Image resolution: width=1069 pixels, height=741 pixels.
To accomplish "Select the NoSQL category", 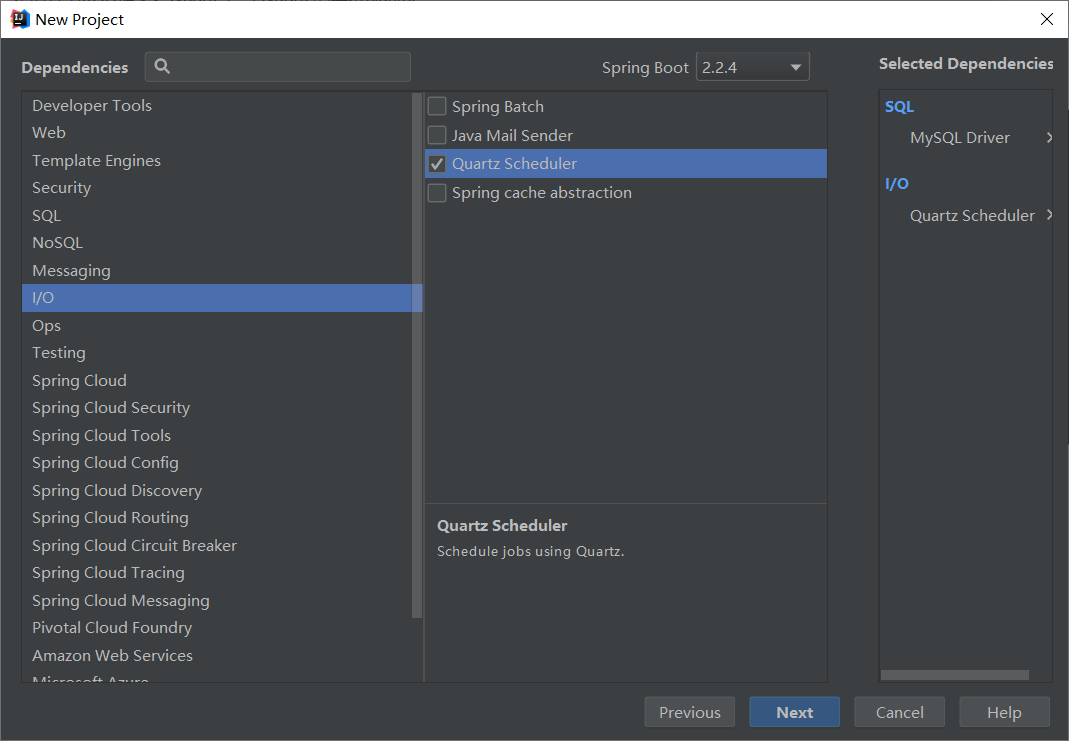I will point(217,243).
